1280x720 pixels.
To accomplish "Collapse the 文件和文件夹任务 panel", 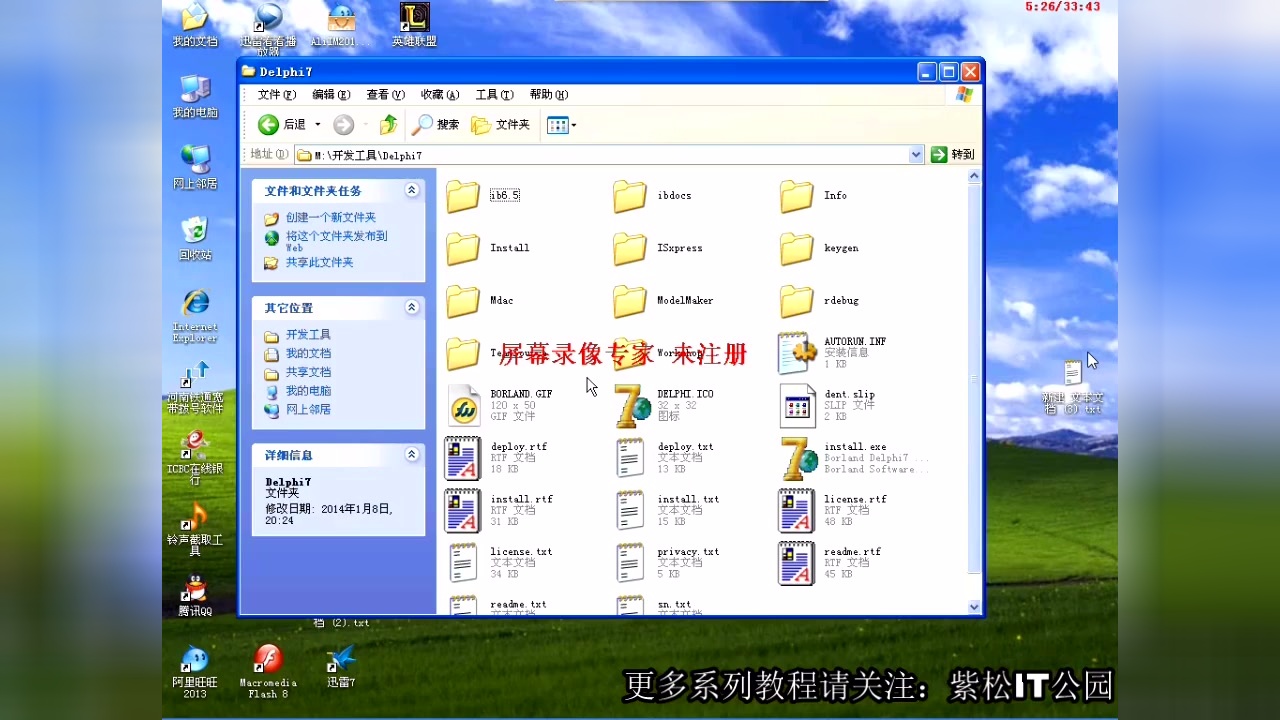I will point(412,190).
